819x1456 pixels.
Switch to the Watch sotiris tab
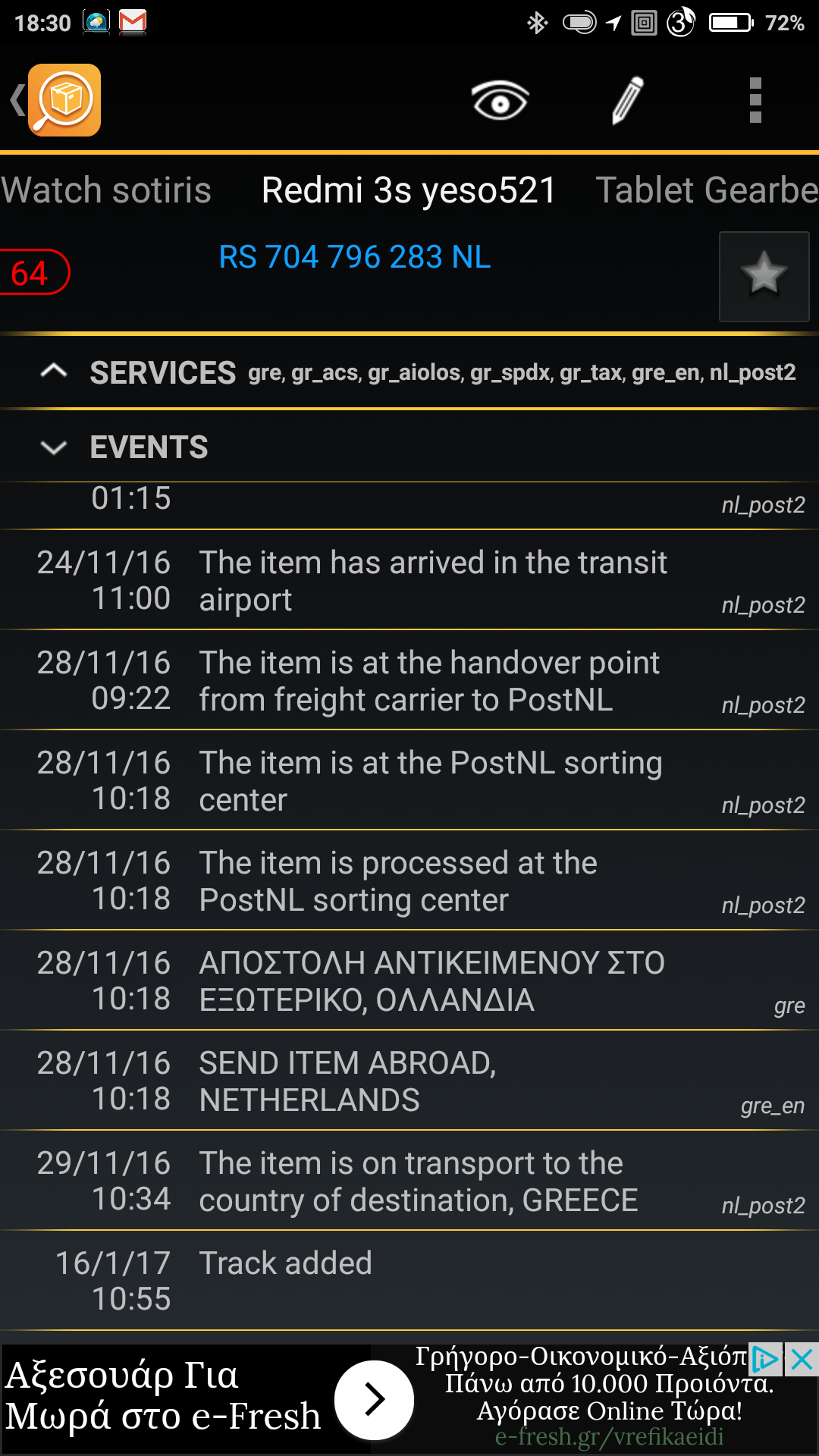point(106,190)
